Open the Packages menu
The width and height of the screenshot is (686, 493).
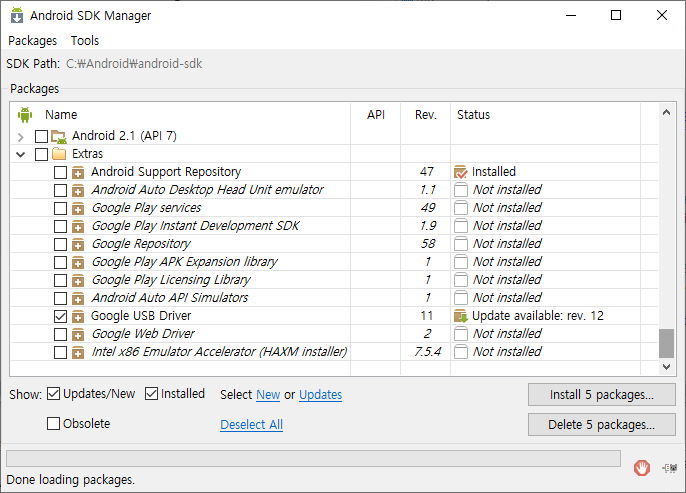(33, 41)
